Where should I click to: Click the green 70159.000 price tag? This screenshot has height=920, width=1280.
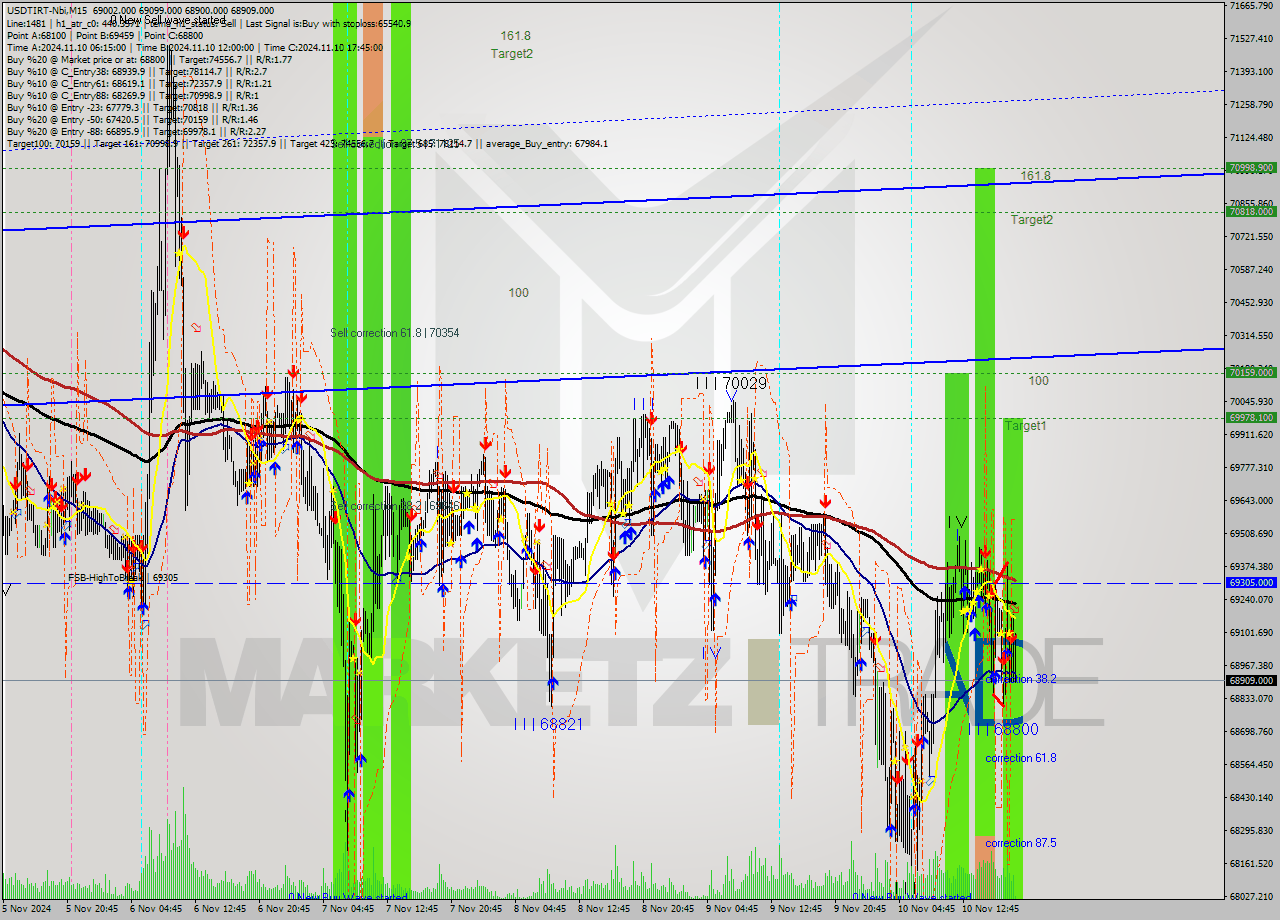[x=1250, y=372]
